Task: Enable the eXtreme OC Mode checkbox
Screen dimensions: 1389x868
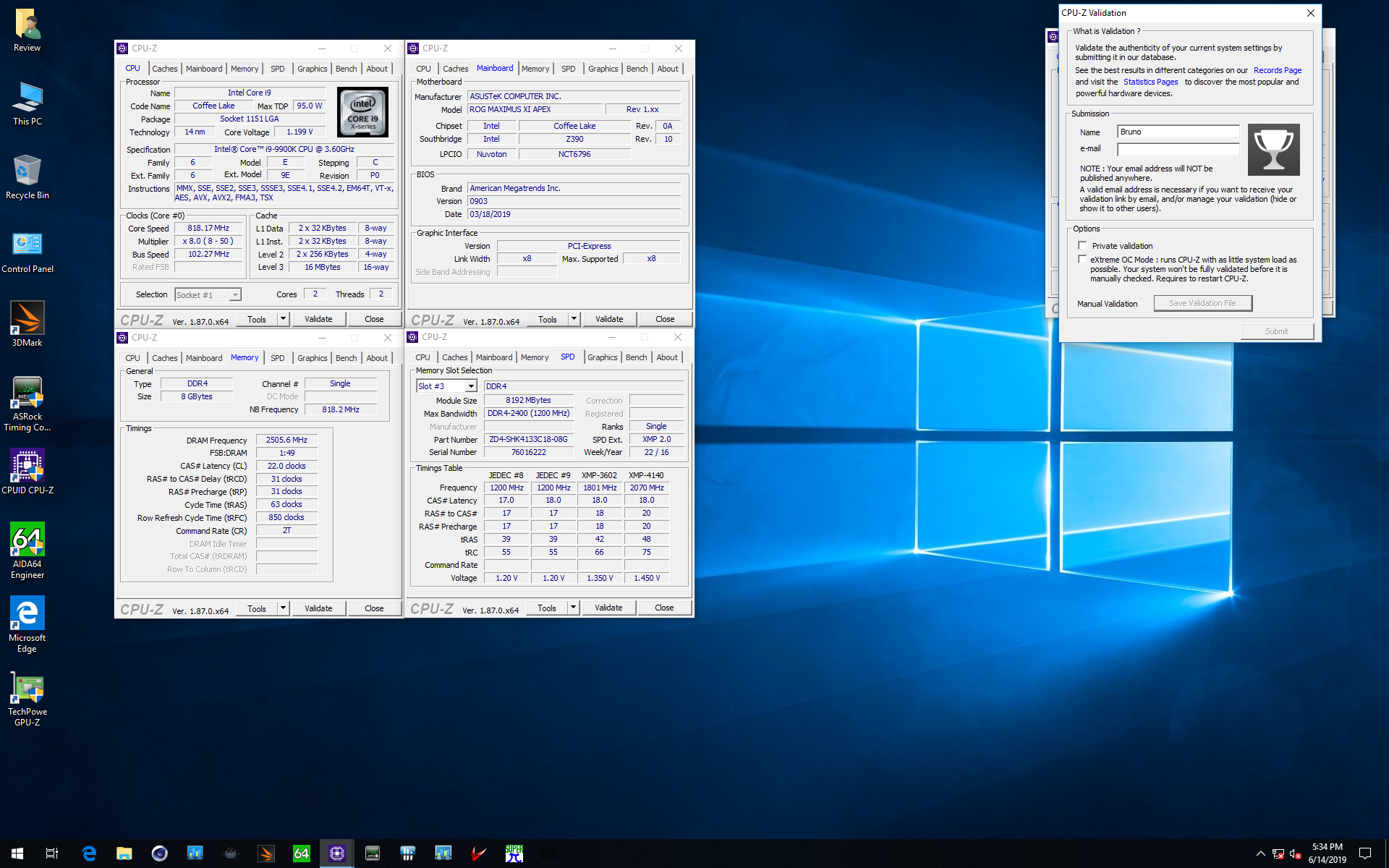Action: 1082,259
